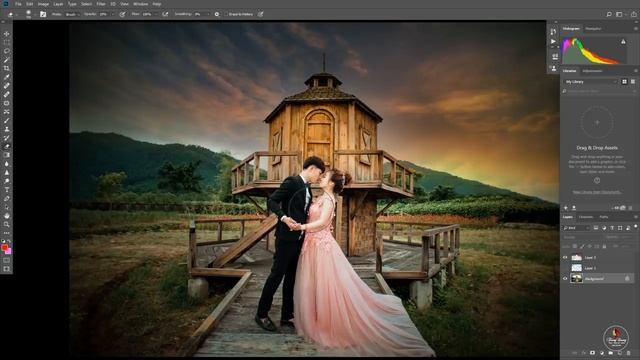
Task: Change screen mode at toolbar bottom
Action: click(x=7, y=269)
